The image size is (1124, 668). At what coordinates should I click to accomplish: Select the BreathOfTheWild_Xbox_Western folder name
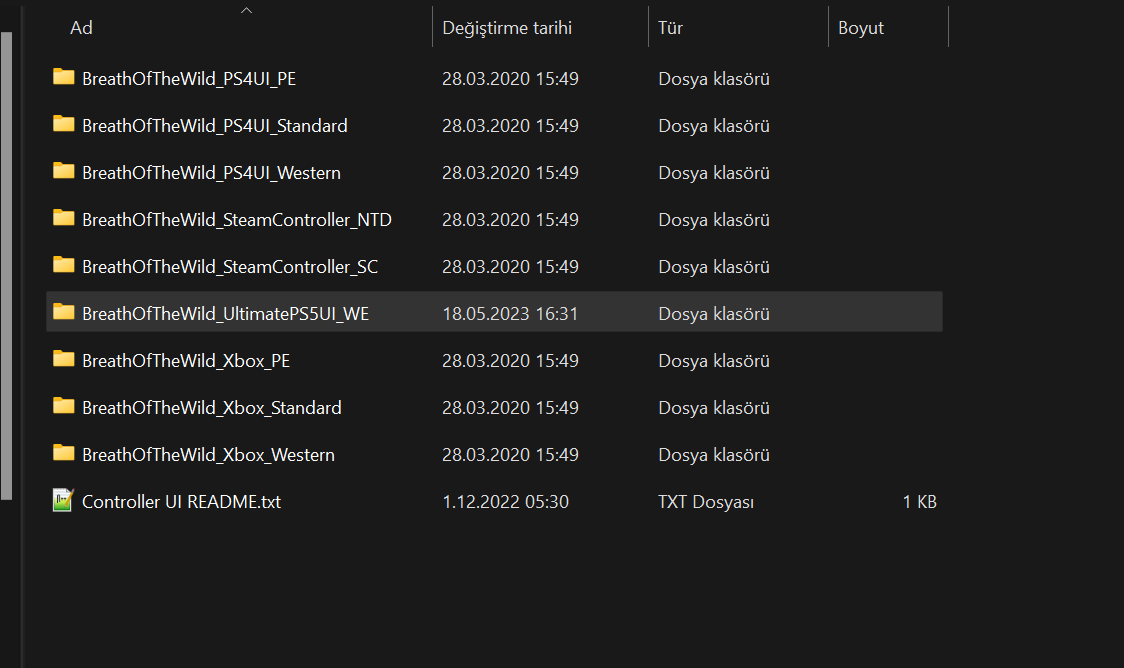coord(208,455)
